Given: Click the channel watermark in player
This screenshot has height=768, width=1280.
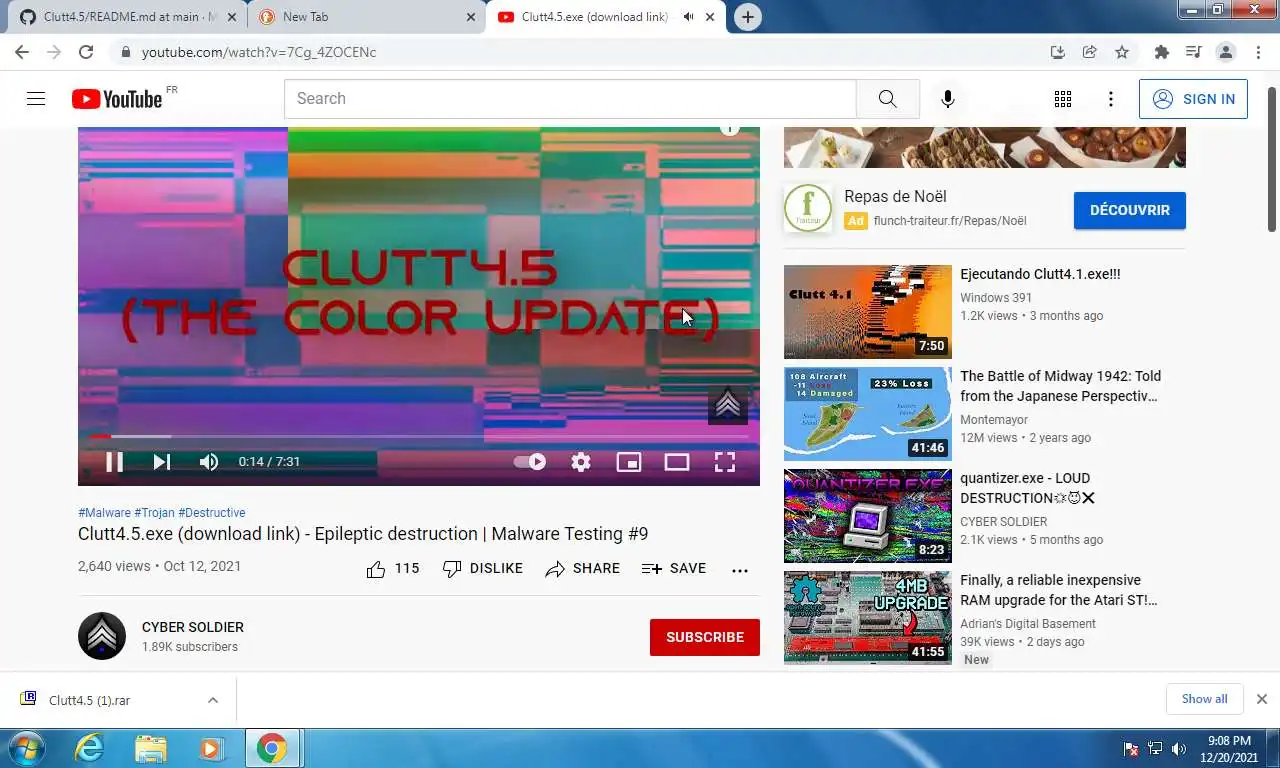Looking at the screenshot, I should pos(728,404).
